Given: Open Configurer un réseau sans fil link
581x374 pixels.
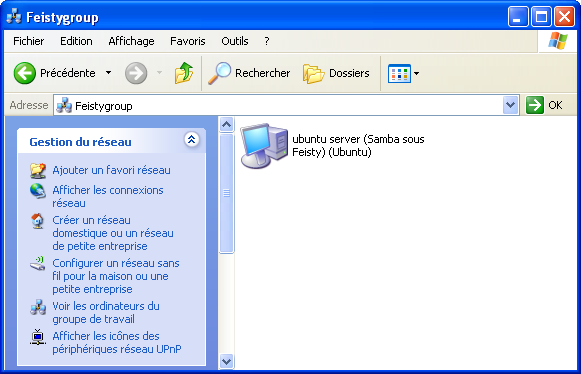Looking at the screenshot, I should click(116, 276).
